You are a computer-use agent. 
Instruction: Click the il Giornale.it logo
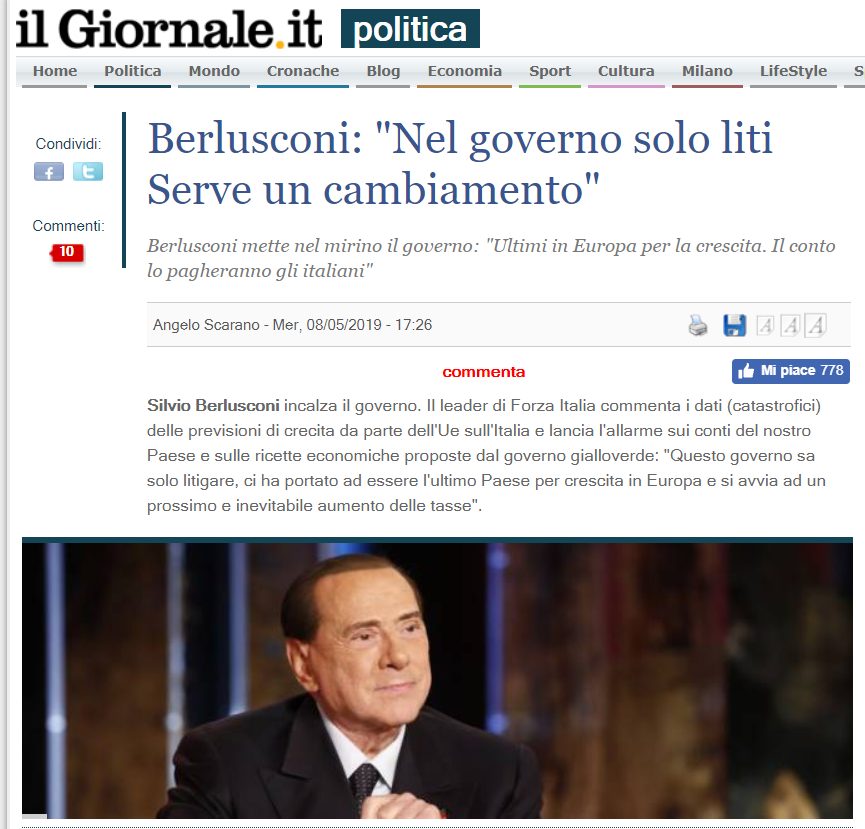[x=169, y=29]
